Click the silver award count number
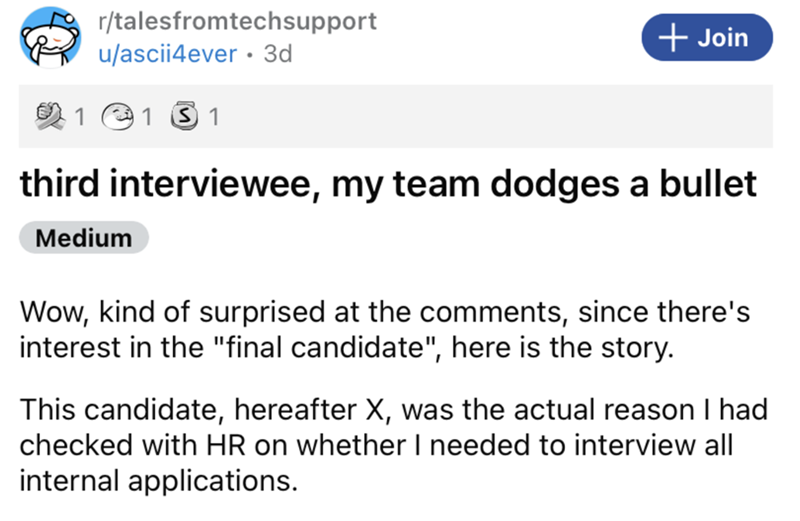Viewport: 800px width, 521px height. (x=211, y=118)
